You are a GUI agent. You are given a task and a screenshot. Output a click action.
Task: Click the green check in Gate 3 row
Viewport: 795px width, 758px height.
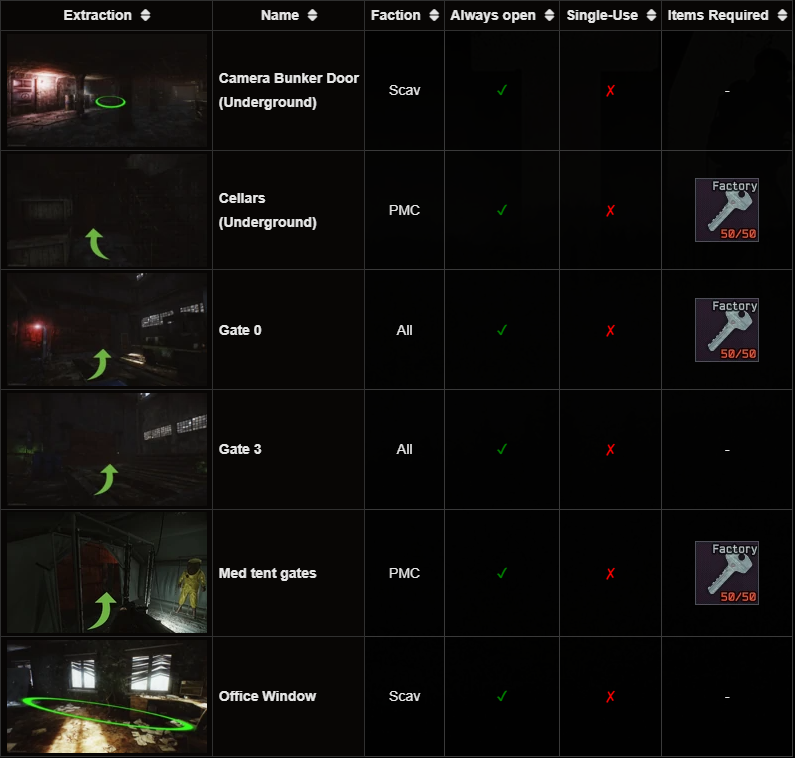502,449
